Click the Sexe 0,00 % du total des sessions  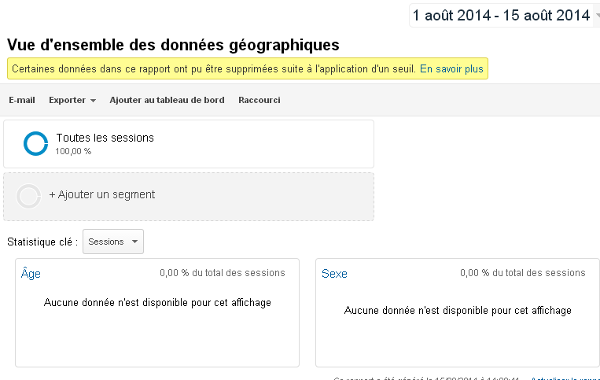(523, 272)
